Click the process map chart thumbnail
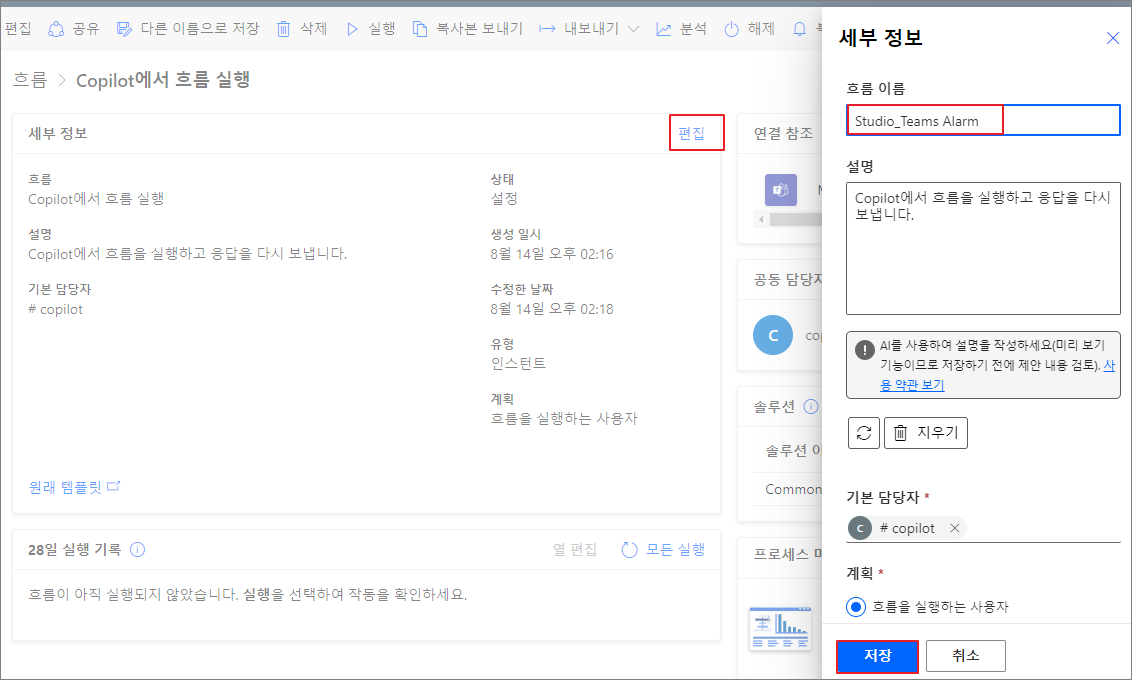This screenshot has height=680, width=1132. (780, 629)
